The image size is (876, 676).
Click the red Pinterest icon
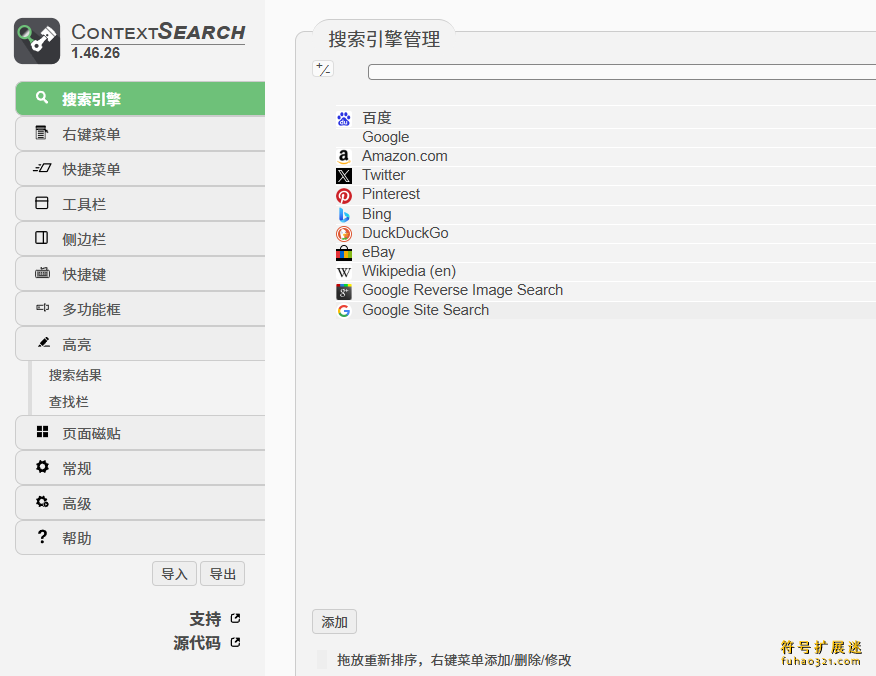344,196
